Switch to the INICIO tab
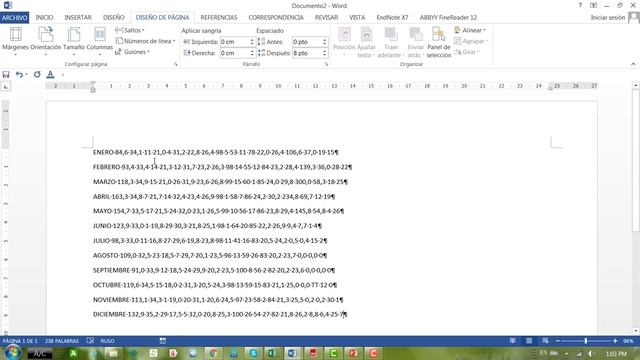The height and width of the screenshot is (360, 640). (44, 18)
